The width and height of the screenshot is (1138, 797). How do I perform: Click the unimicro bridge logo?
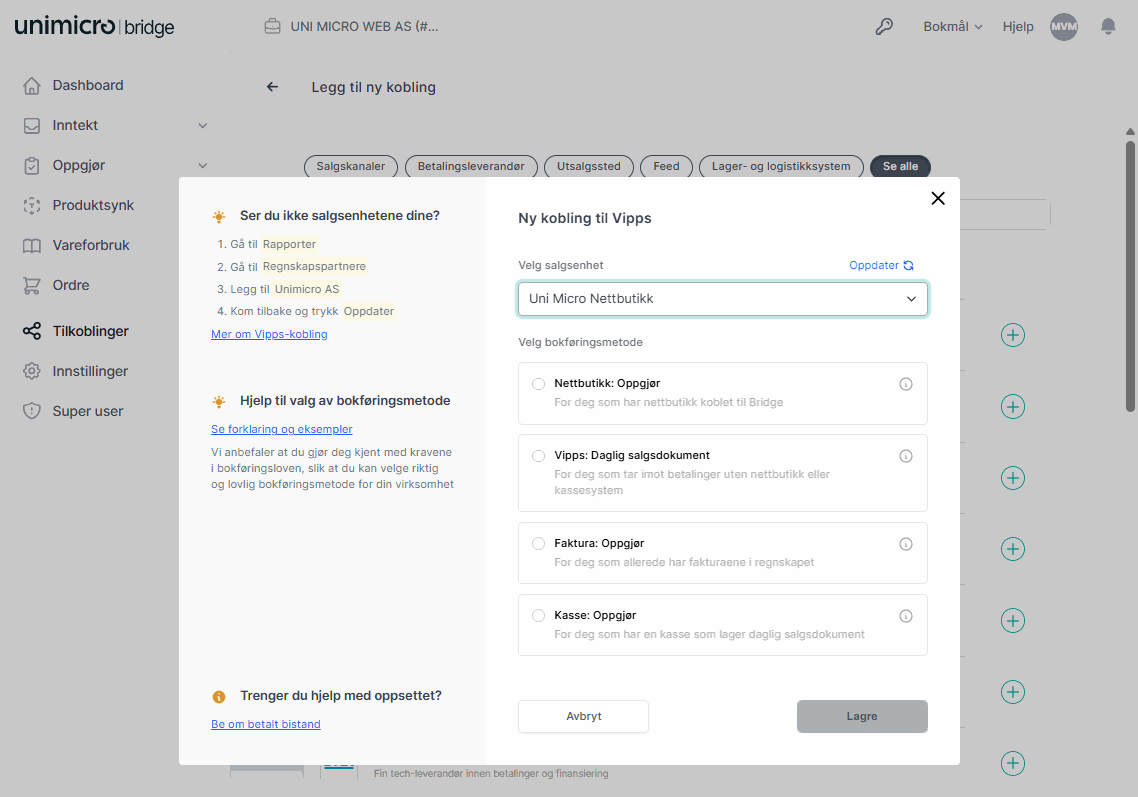(94, 27)
